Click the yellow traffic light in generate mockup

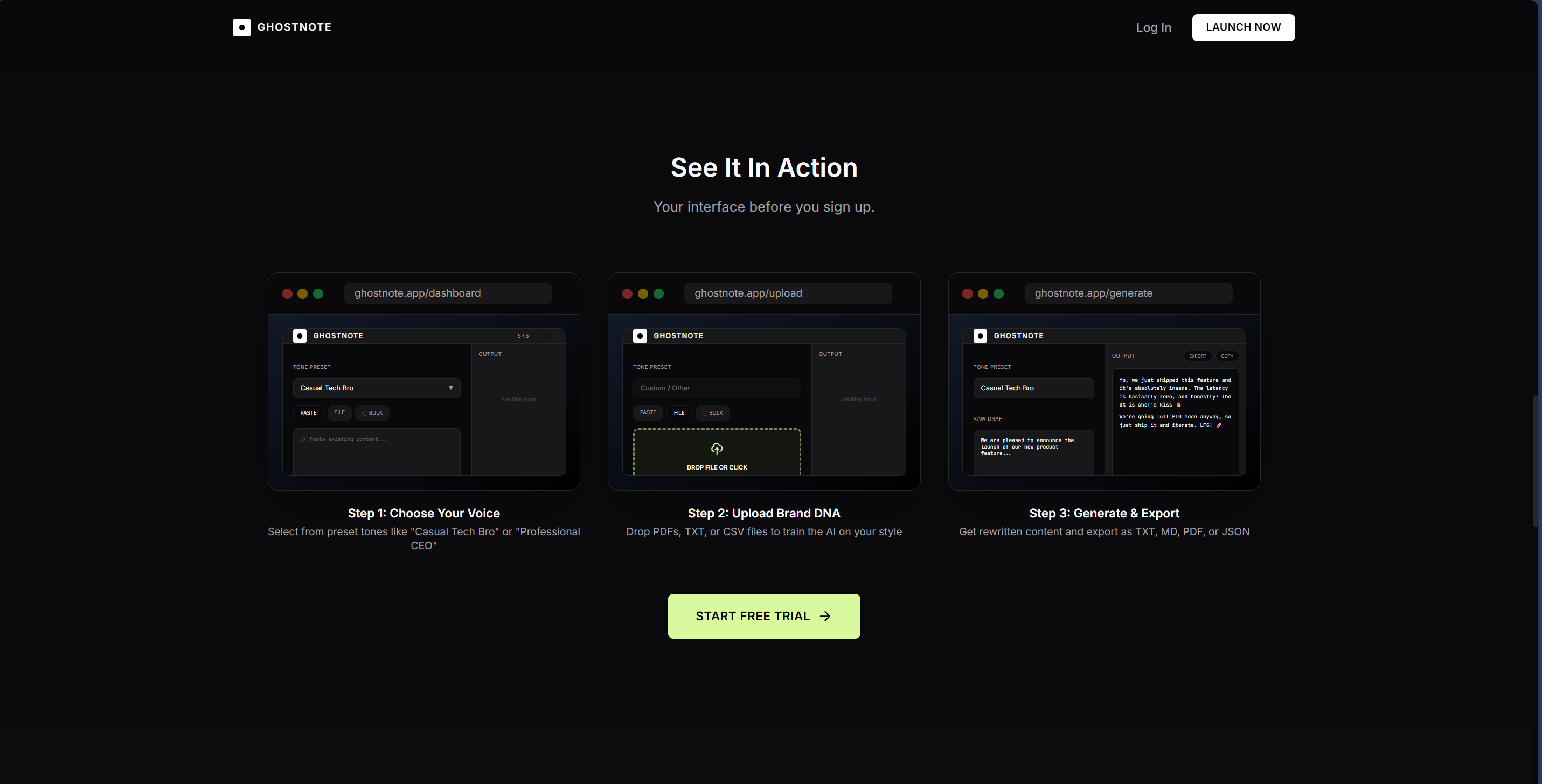pyautogui.click(x=983, y=293)
